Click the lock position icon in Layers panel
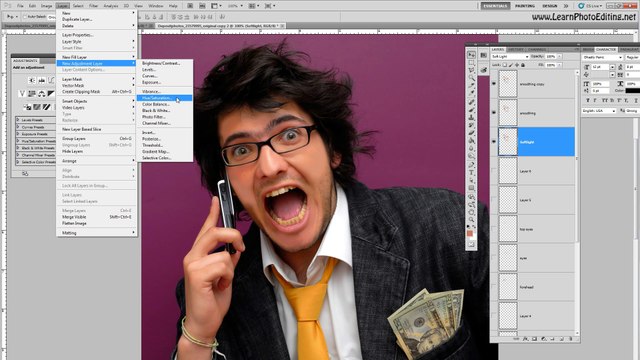This screenshot has width=640, height=360. [517, 65]
